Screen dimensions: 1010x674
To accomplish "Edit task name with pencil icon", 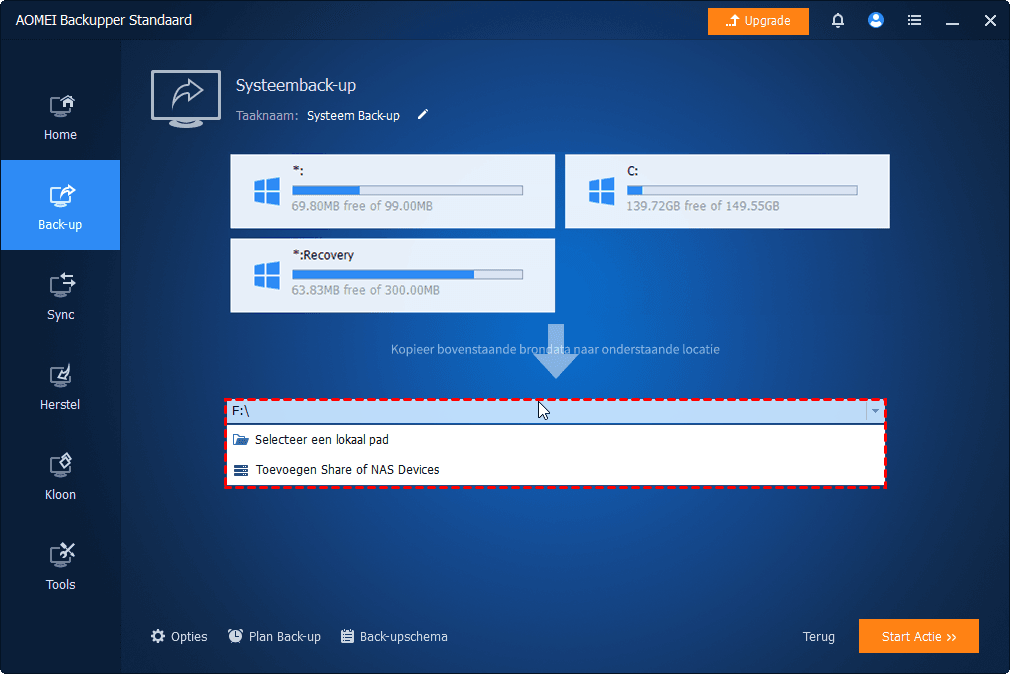I will coord(423,115).
